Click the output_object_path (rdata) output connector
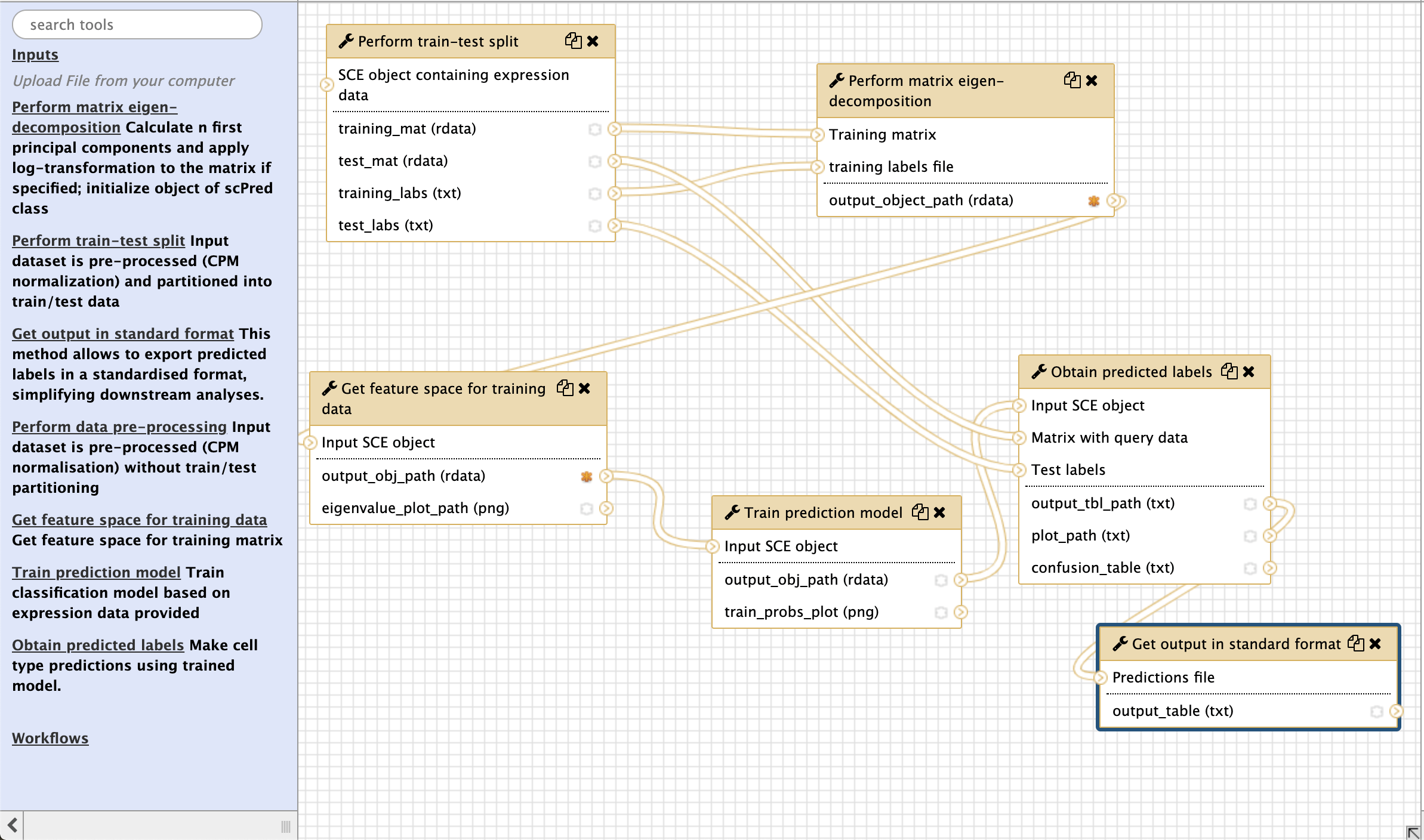The width and height of the screenshot is (1424, 840). tap(1114, 200)
